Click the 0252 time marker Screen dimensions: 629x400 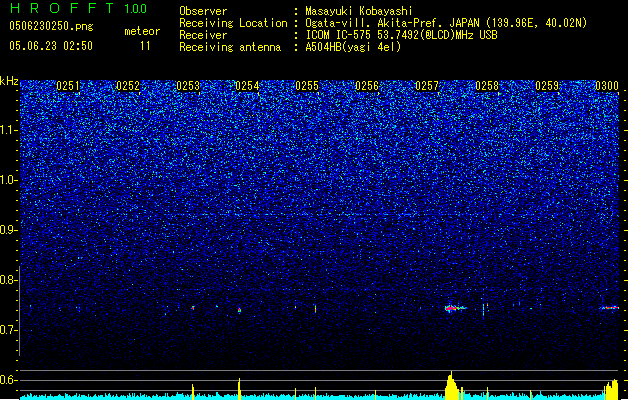pos(128,86)
